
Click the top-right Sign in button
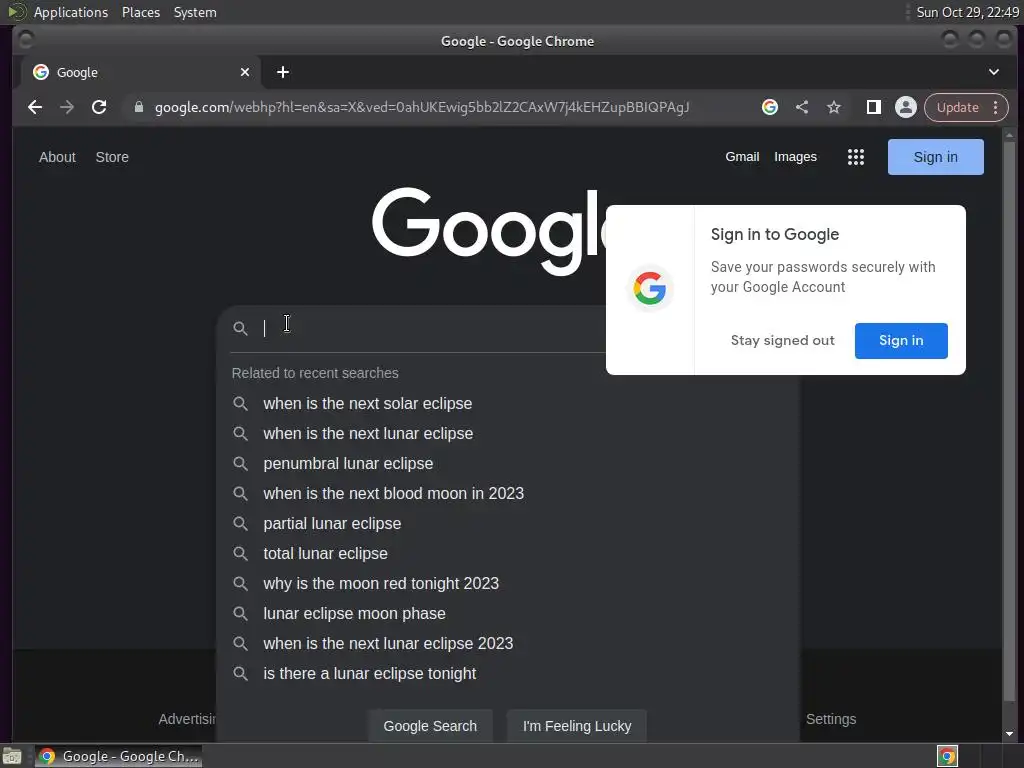click(x=935, y=157)
